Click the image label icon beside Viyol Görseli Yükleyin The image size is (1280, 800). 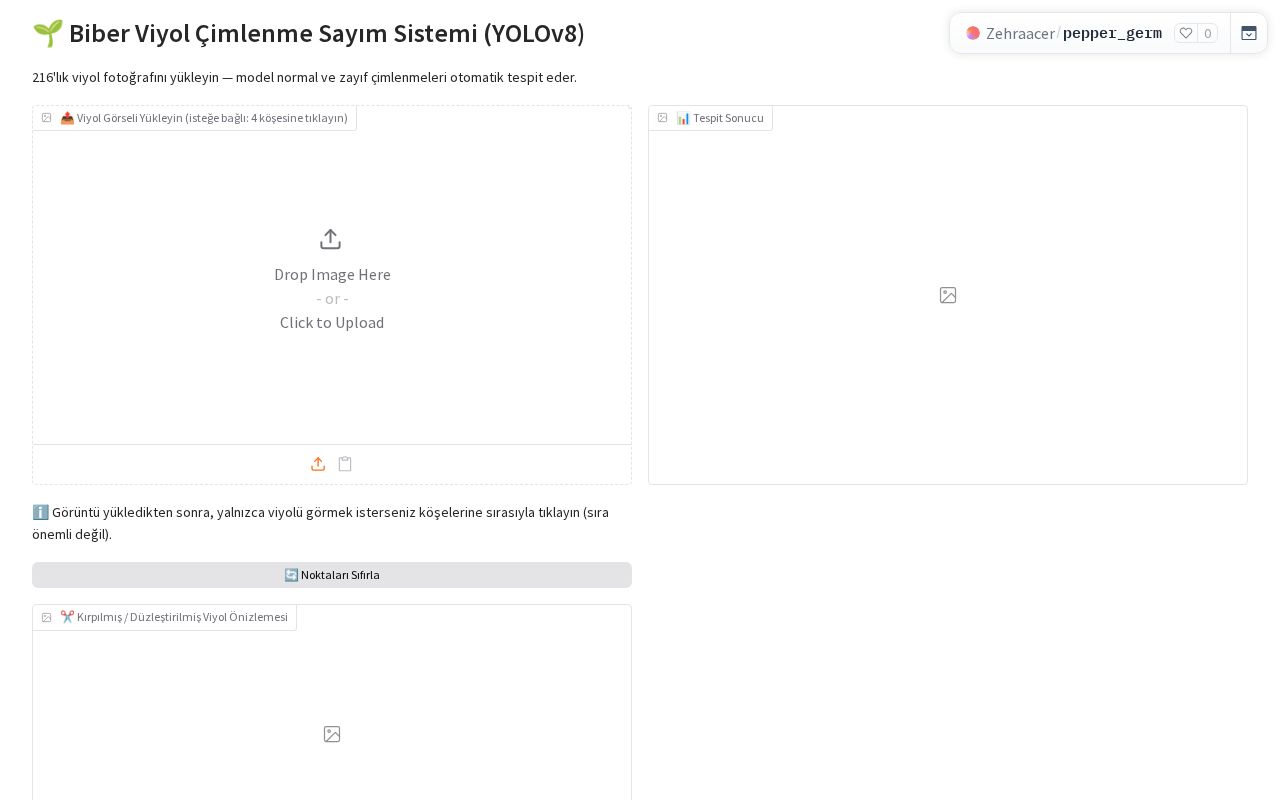coord(46,118)
